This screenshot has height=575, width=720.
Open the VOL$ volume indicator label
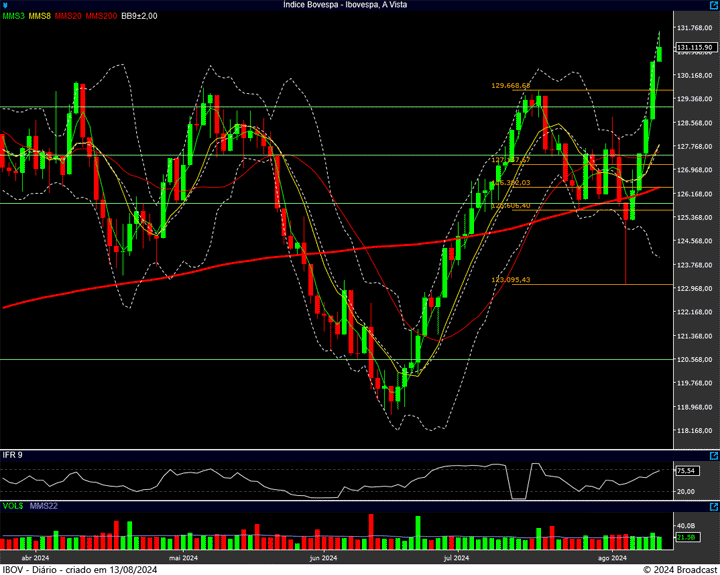coord(12,506)
